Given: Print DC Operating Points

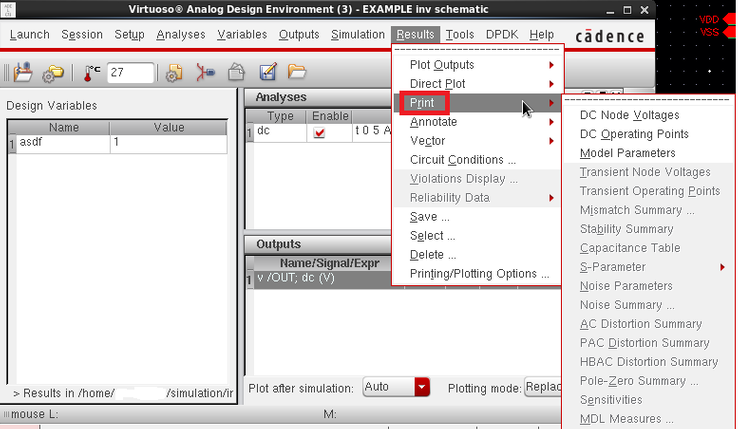Looking at the screenshot, I should pos(634,134).
